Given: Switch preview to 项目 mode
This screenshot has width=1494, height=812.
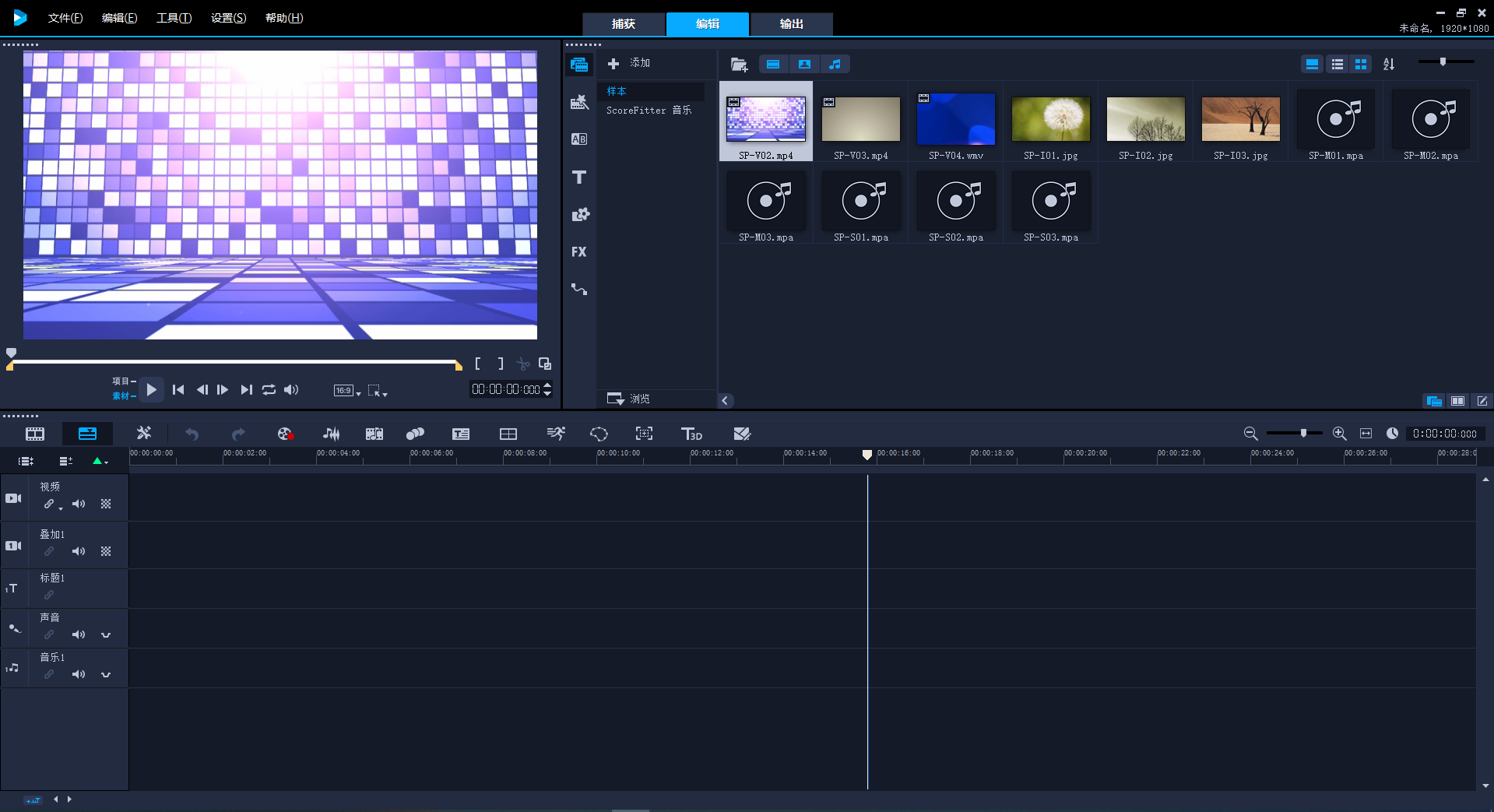Looking at the screenshot, I should [x=124, y=381].
